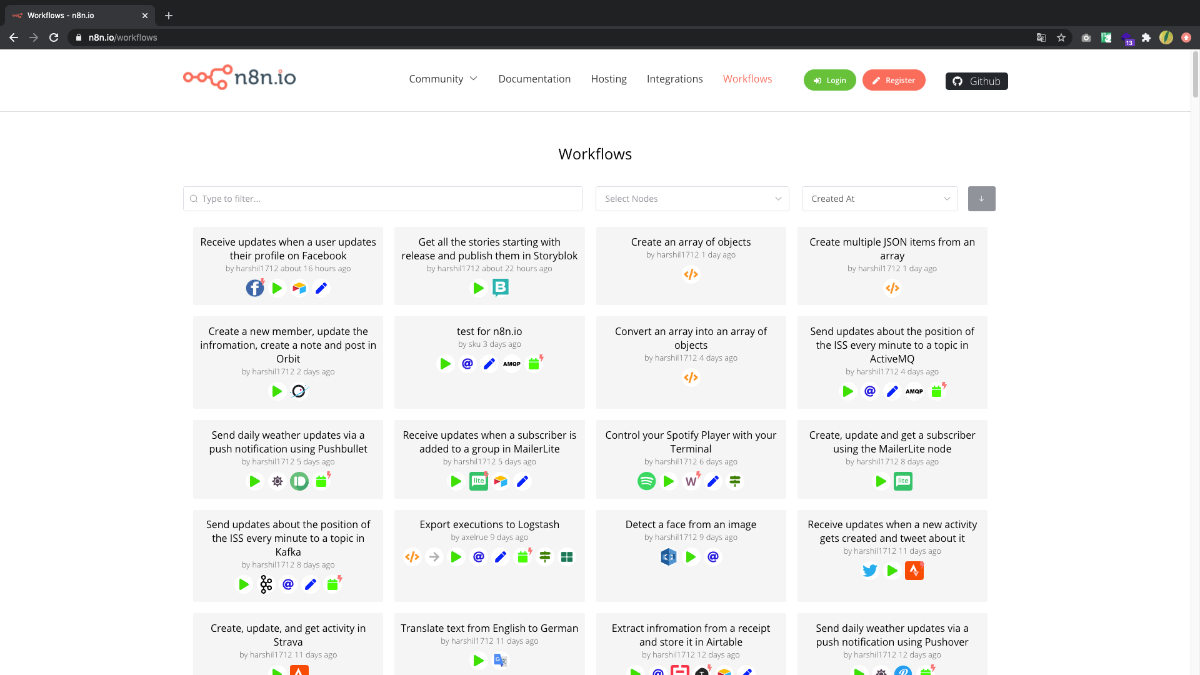The width and height of the screenshot is (1200, 675).
Task: Click the Pushbullet icon in the weather updates card
Action: (x=299, y=481)
